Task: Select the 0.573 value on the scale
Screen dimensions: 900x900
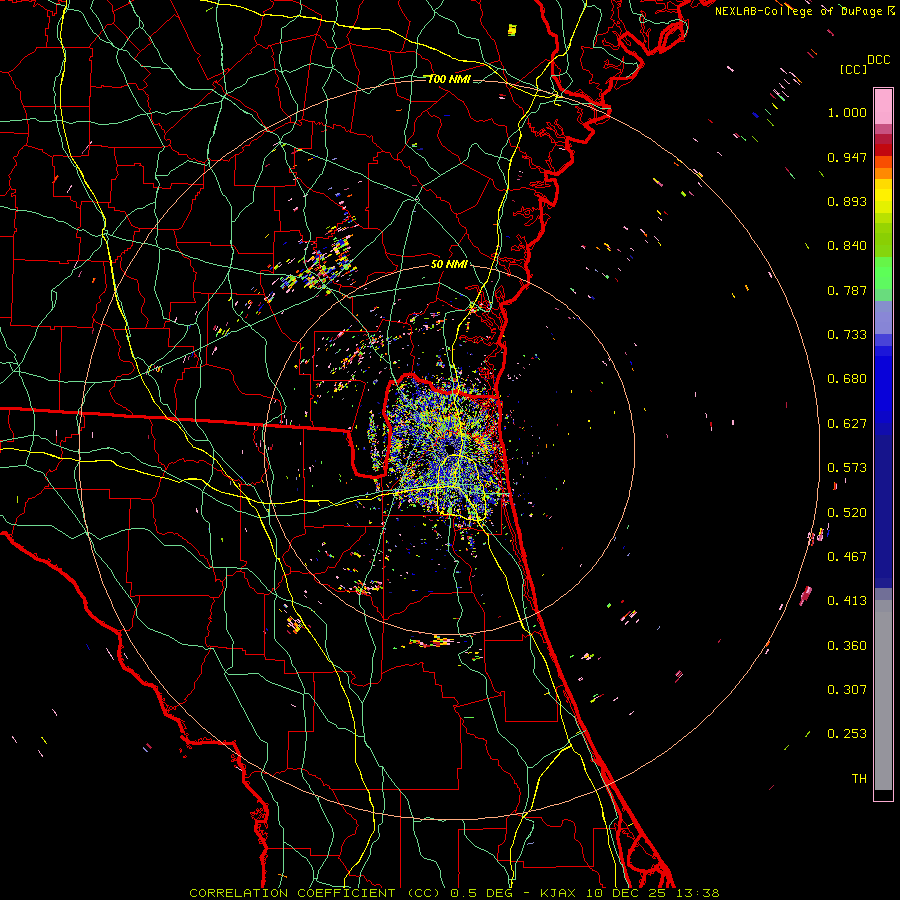Action: point(847,468)
